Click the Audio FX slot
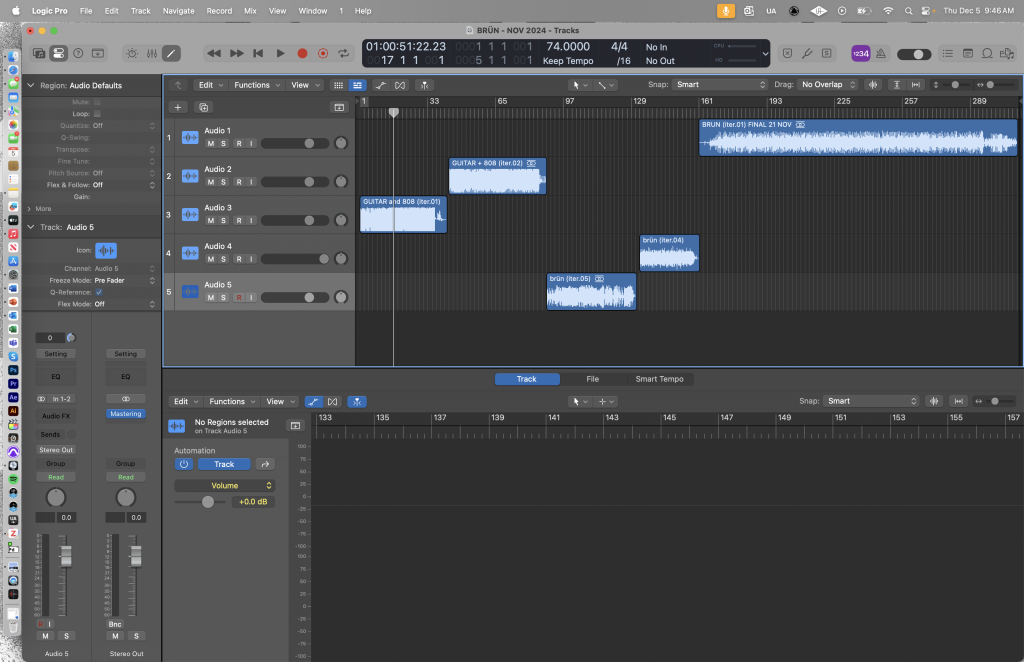This screenshot has width=1024, height=662. [x=56, y=417]
